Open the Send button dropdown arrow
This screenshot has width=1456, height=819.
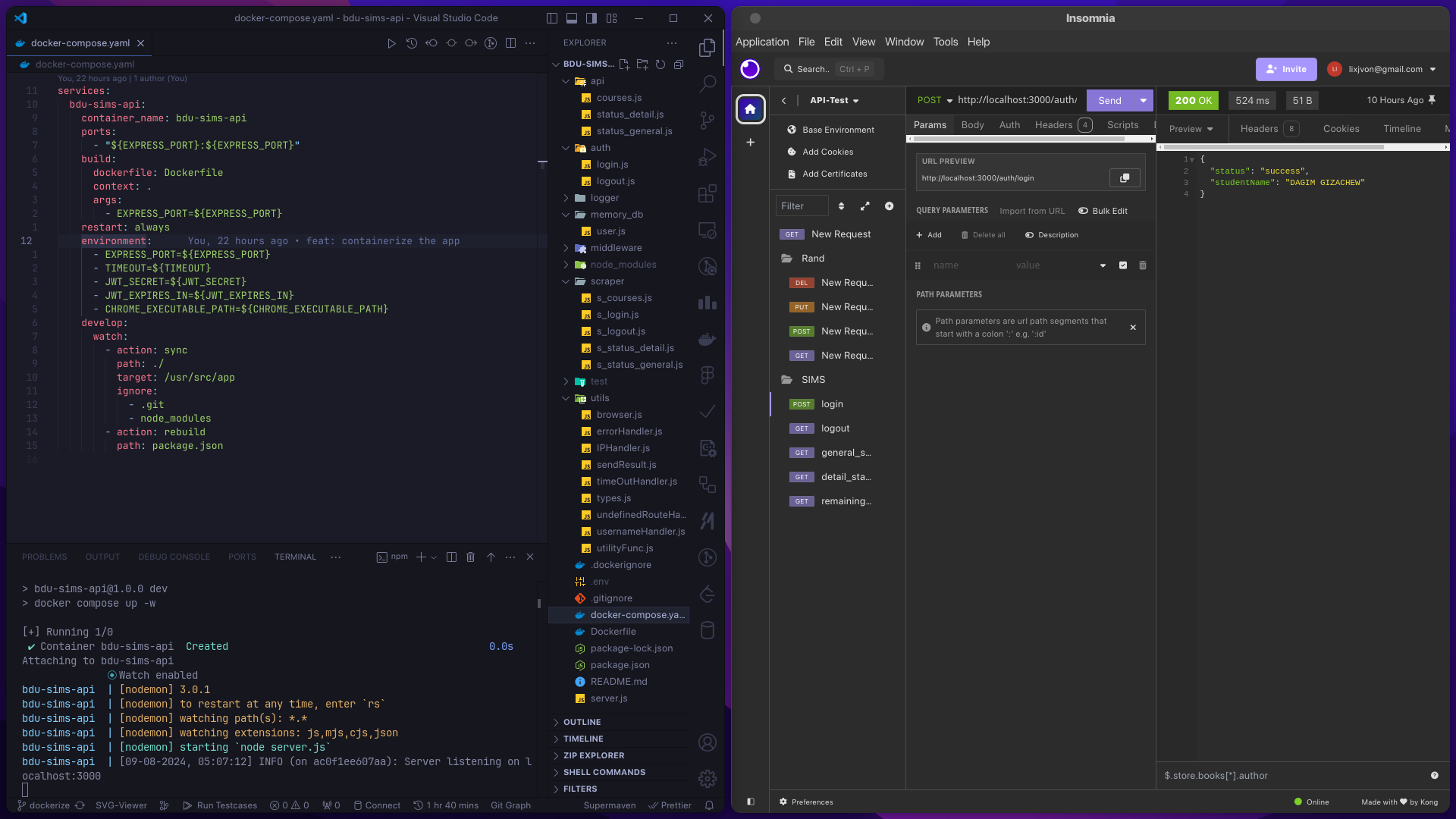tap(1143, 100)
